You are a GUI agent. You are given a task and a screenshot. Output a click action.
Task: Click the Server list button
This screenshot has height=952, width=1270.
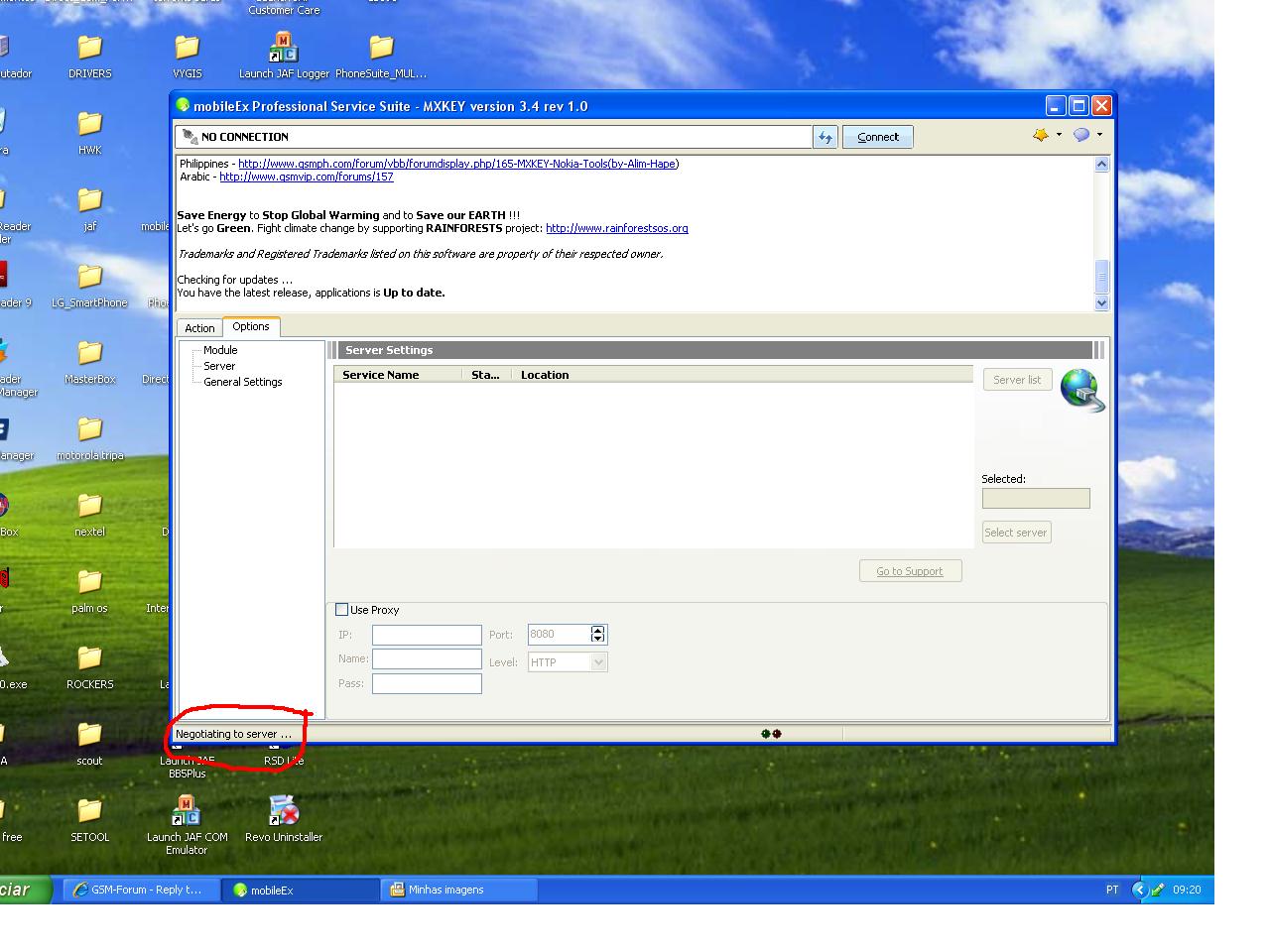click(x=1017, y=380)
